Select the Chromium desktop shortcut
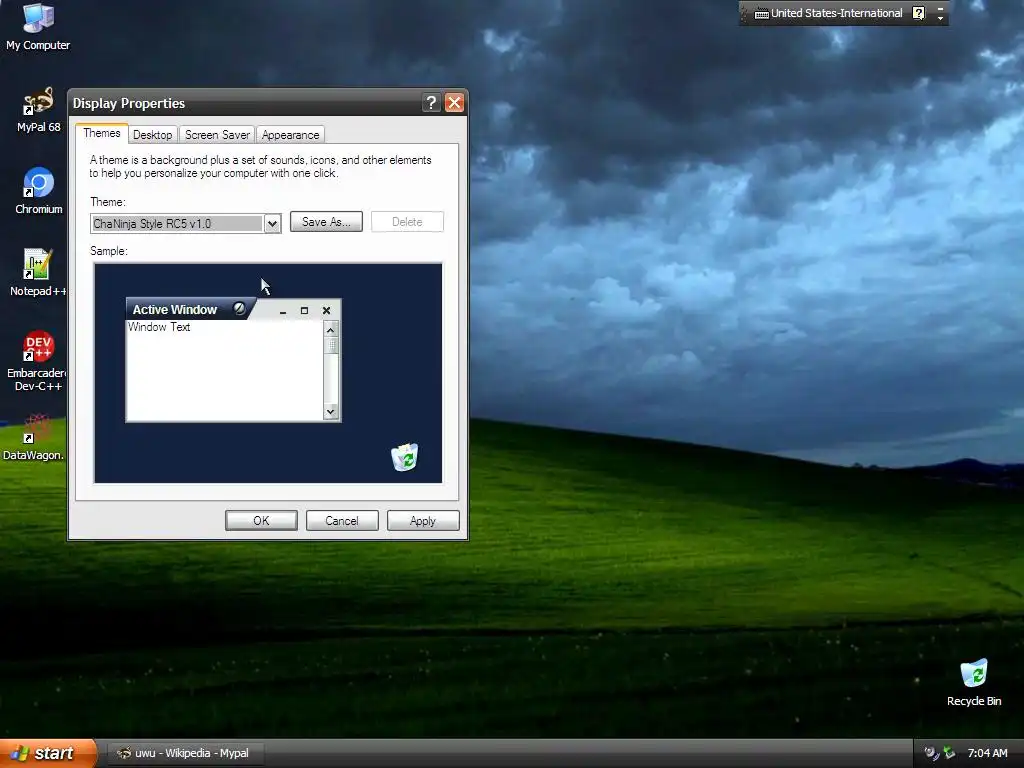1024x768 pixels. tap(39, 191)
